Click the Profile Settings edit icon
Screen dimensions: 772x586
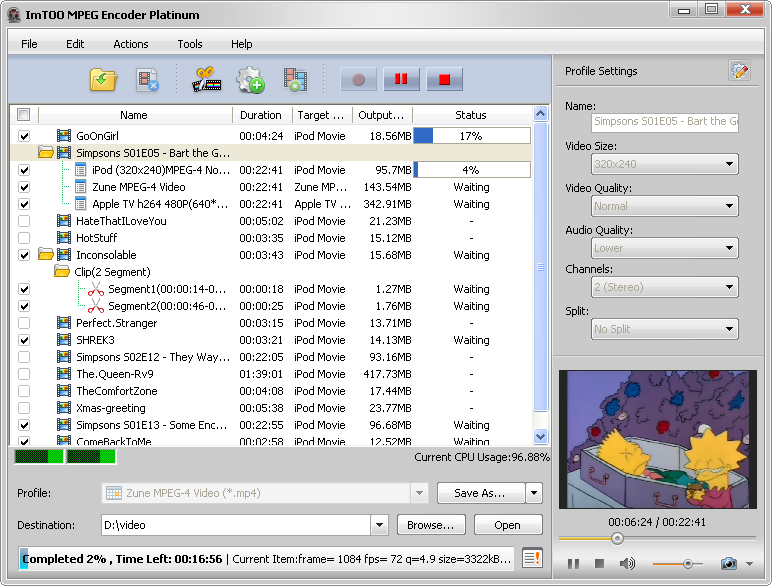pos(739,71)
